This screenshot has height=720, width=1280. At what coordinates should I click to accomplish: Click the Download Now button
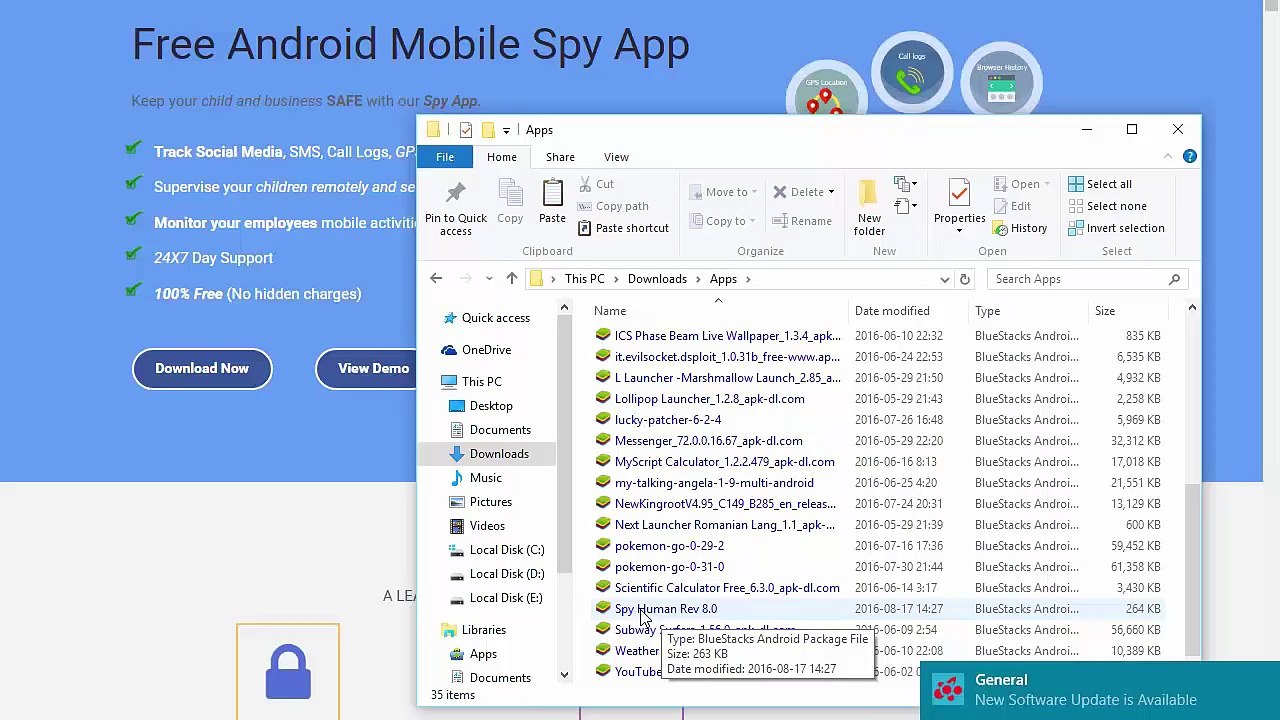(202, 369)
